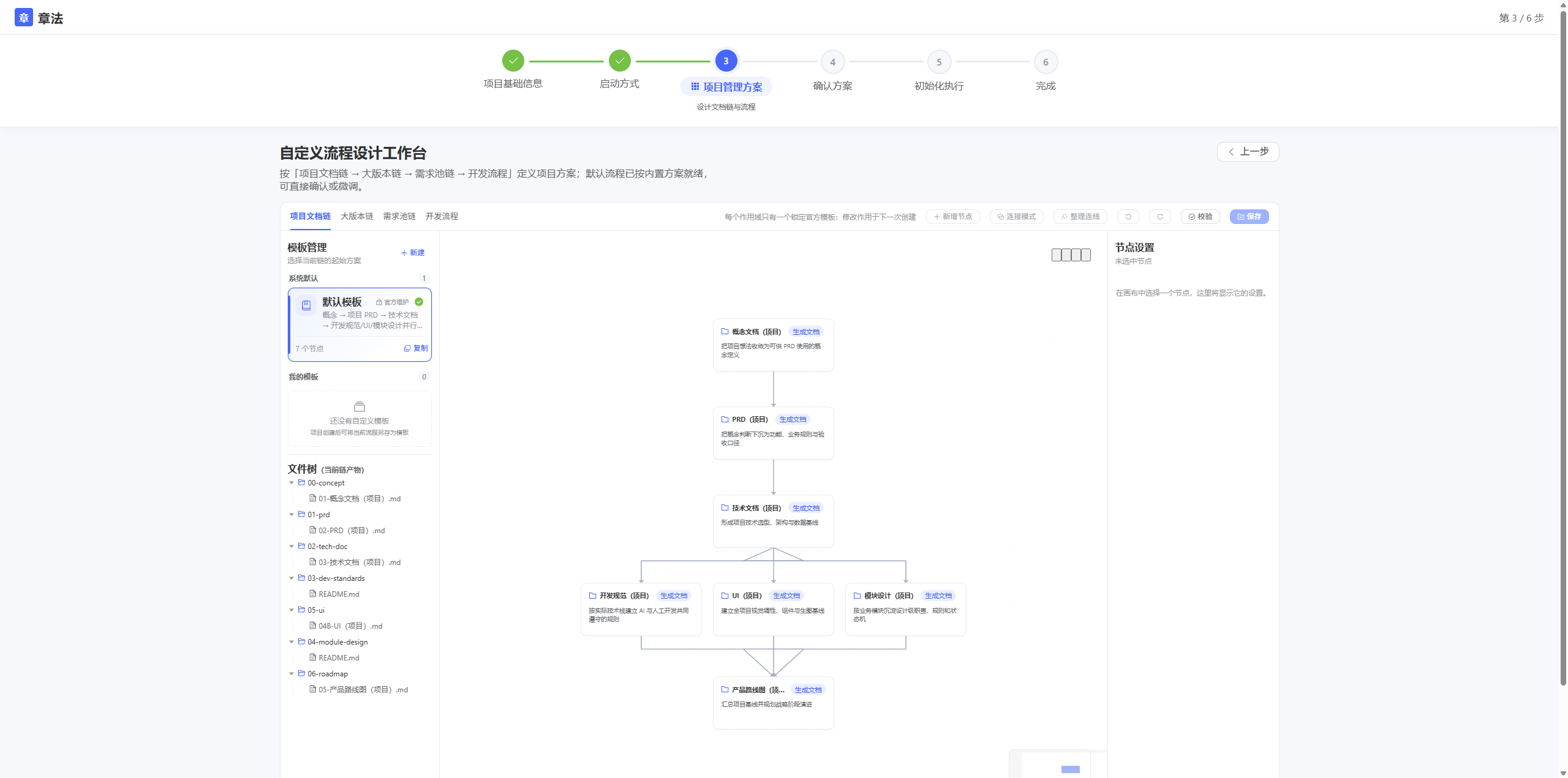Switch to the 大版本链 tab
Image resolution: width=1568 pixels, height=778 pixels.
pos(356,216)
